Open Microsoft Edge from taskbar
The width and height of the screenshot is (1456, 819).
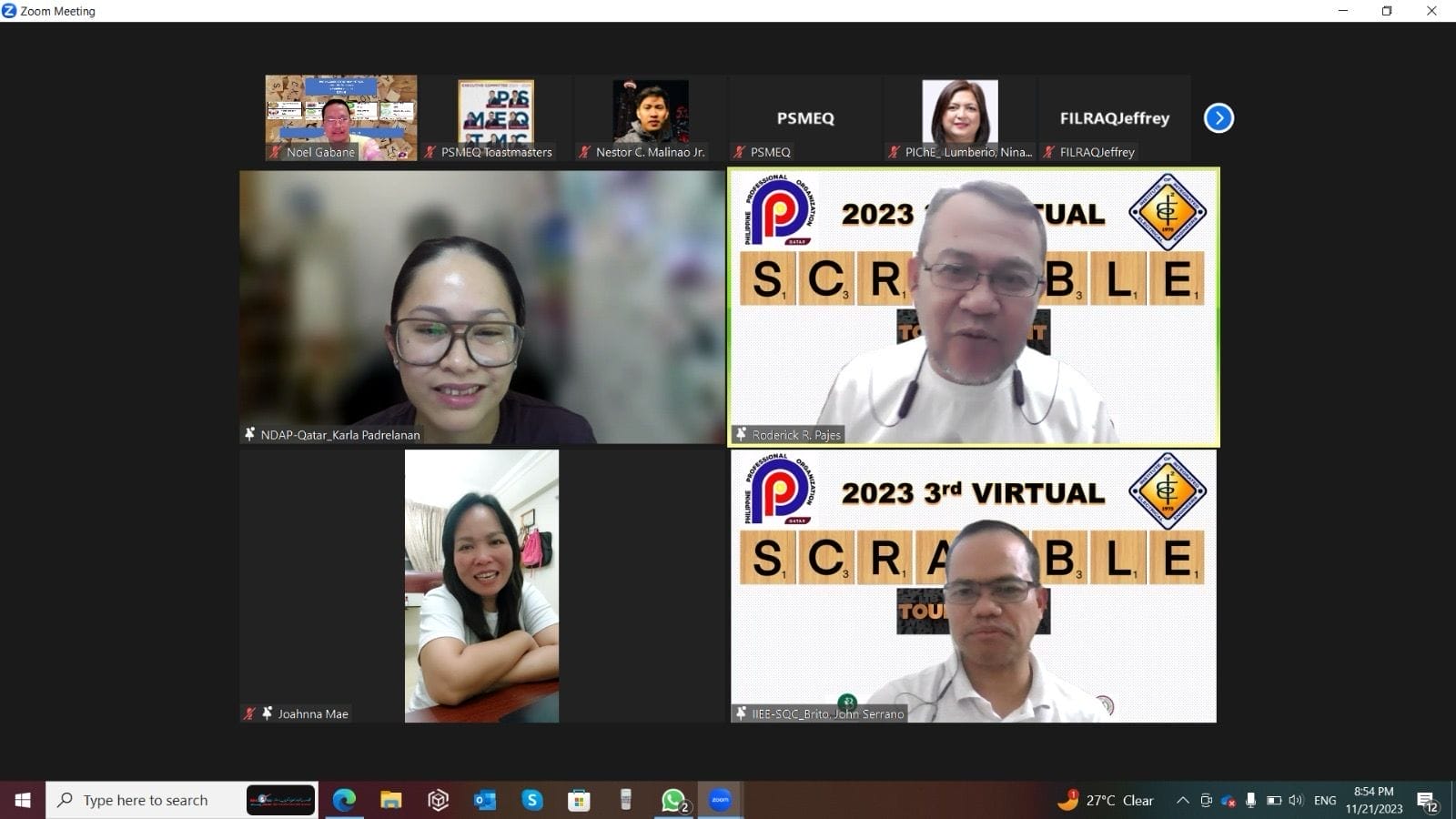point(344,800)
